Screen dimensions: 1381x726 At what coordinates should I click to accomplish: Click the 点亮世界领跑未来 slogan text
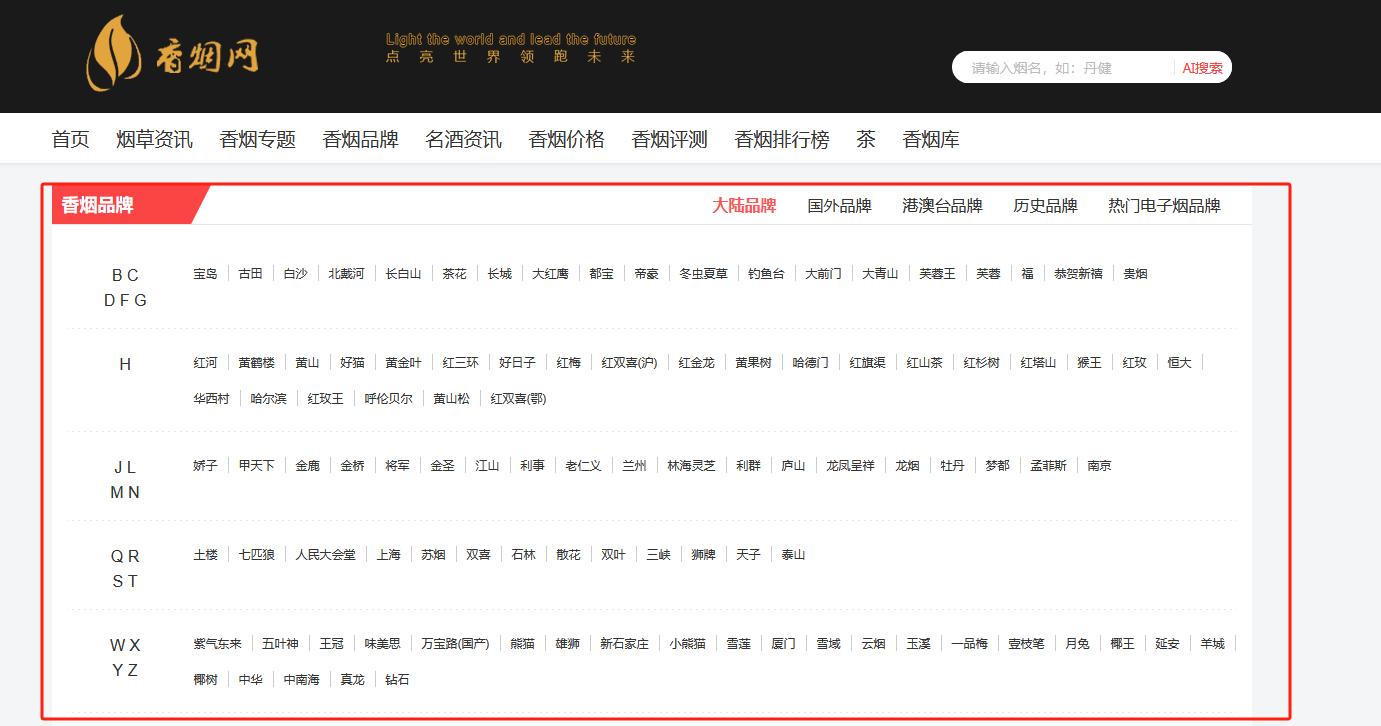click(511, 57)
